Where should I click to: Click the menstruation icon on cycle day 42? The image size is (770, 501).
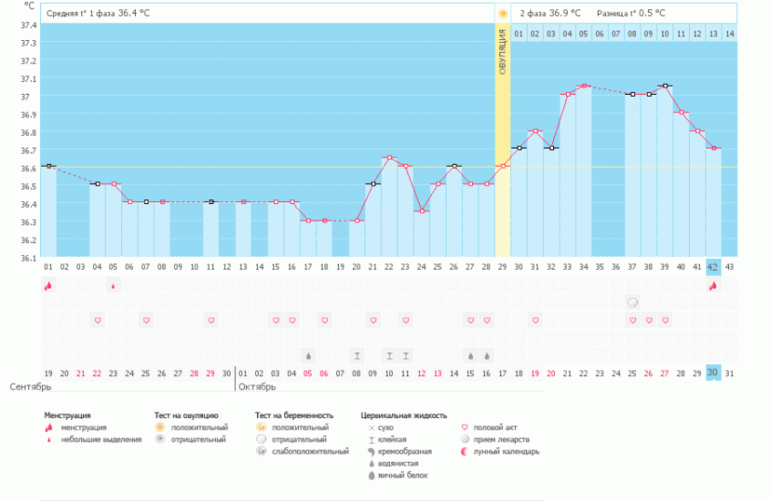[713, 285]
